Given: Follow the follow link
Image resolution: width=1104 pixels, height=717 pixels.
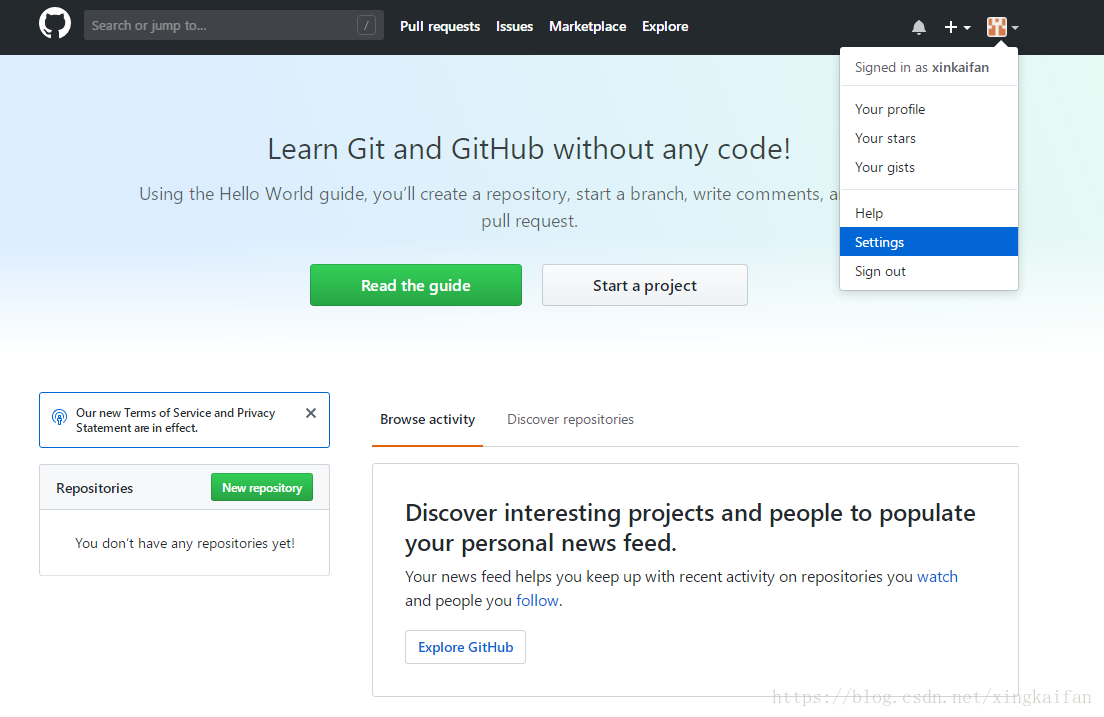Looking at the screenshot, I should 537,601.
